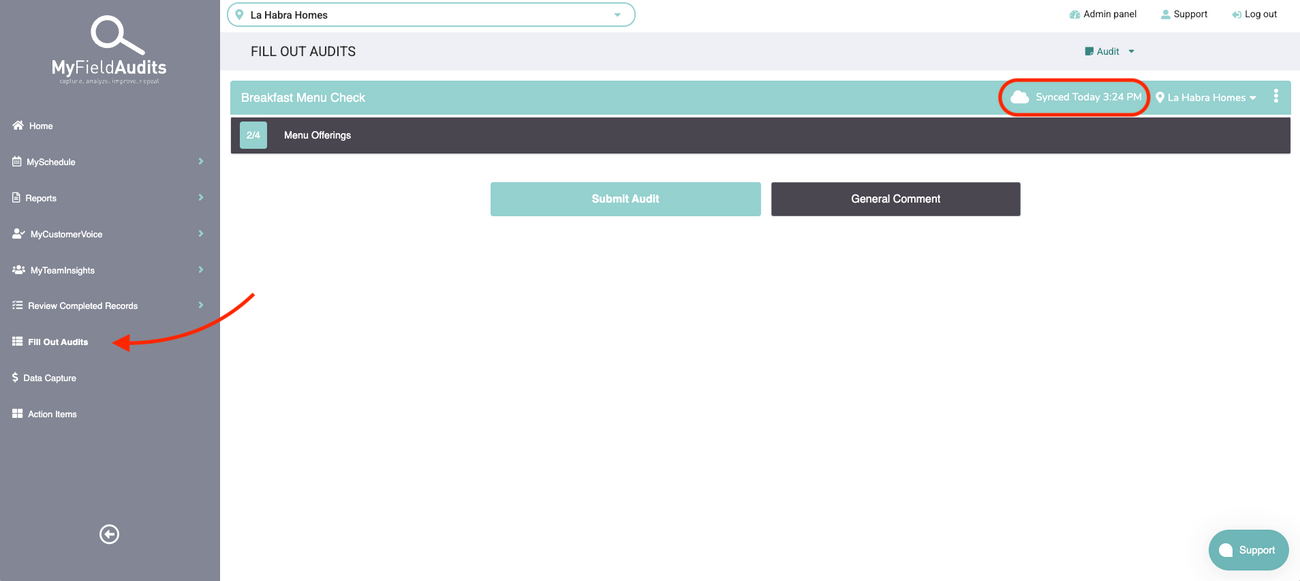Click the Home house icon

[x=18, y=126]
